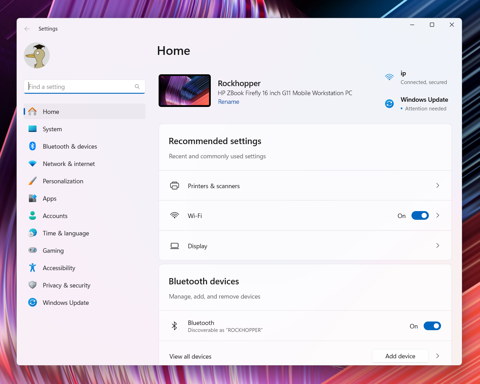Click the Privacy & security shield icon
The width and height of the screenshot is (480, 384).
pos(32,285)
